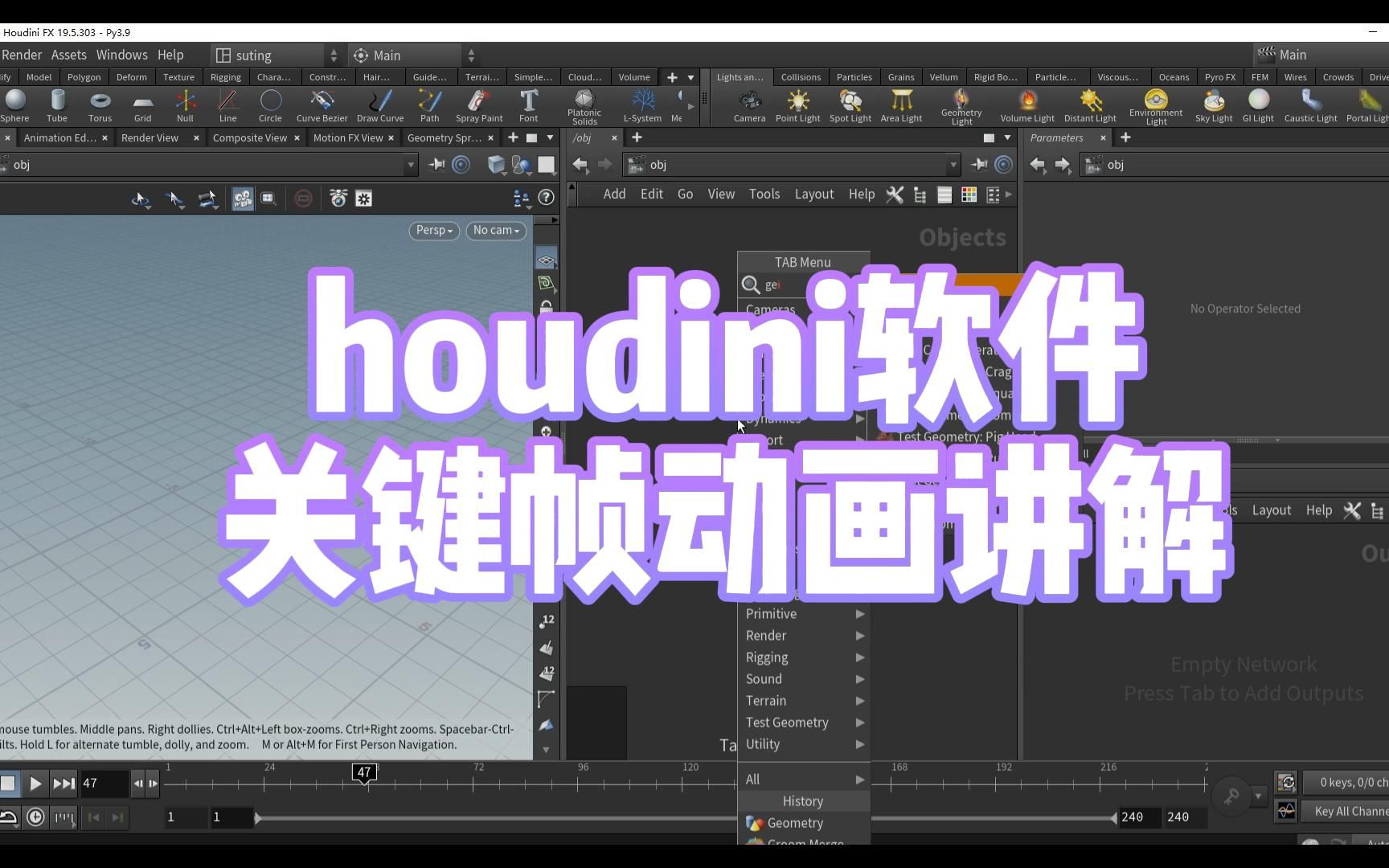Open the Polygon shelf tab
1389x868 pixels.
coord(84,77)
